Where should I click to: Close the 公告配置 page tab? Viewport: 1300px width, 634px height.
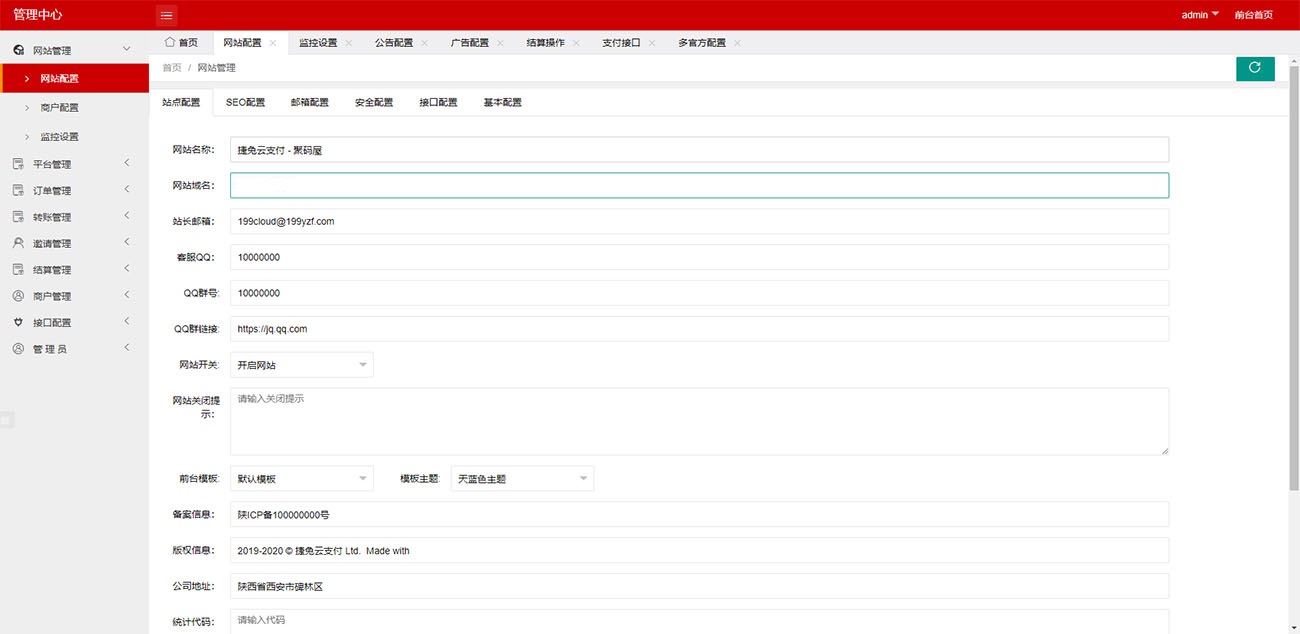pyautogui.click(x=425, y=43)
